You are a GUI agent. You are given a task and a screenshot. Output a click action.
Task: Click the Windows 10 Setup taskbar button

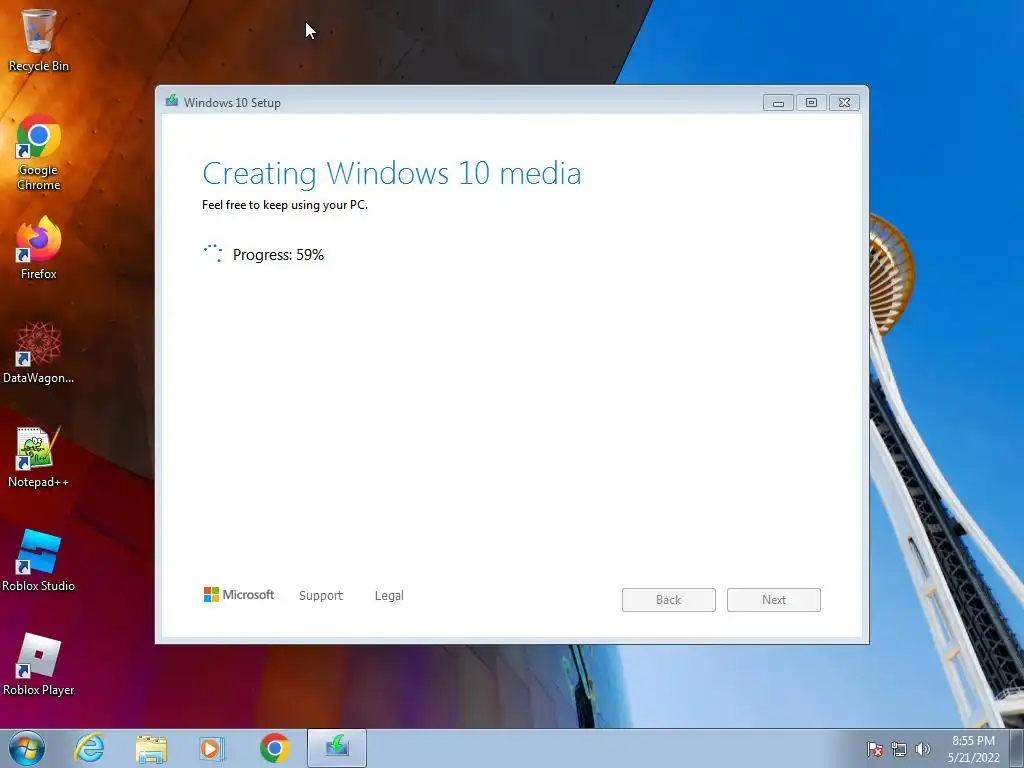pos(337,748)
